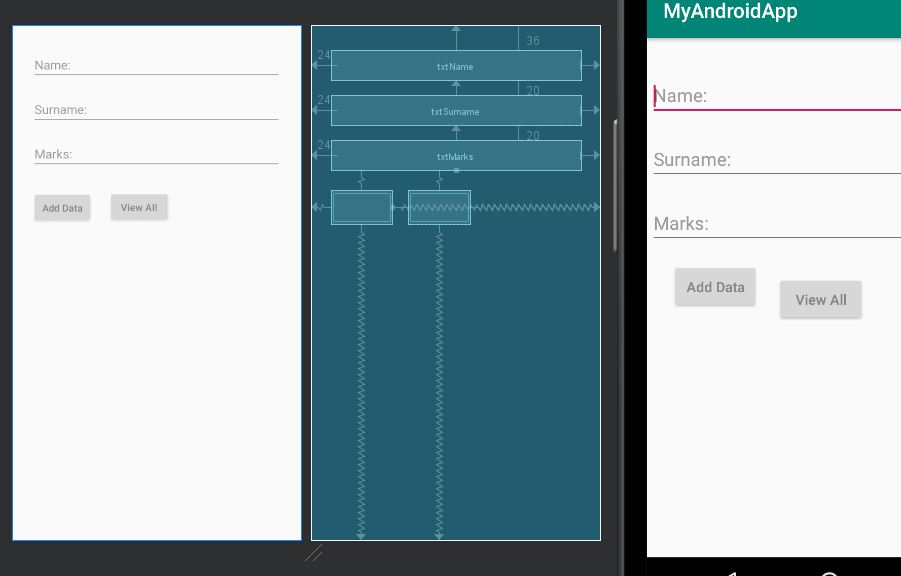Click the bottom constraint handle of txtMarks
Viewport: 901px width, 576px height.
pos(456,171)
